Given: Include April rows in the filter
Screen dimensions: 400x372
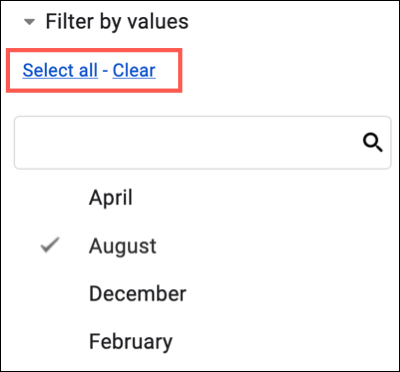Looking at the screenshot, I should point(111,198).
